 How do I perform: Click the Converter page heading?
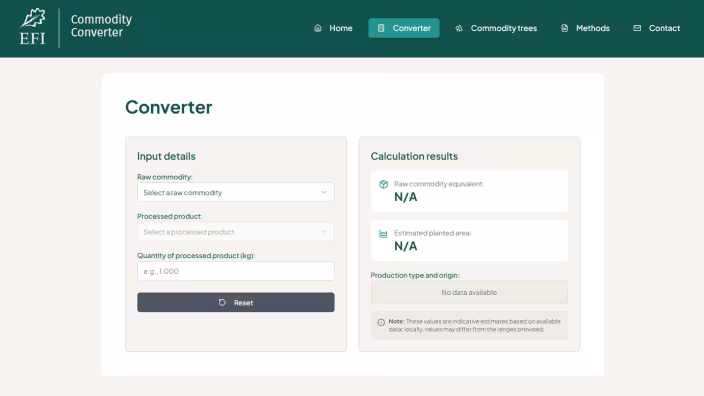point(169,107)
